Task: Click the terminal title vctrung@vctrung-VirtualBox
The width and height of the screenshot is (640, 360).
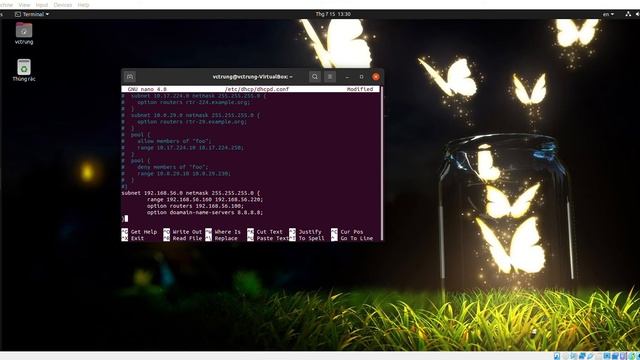Action: (x=252, y=77)
